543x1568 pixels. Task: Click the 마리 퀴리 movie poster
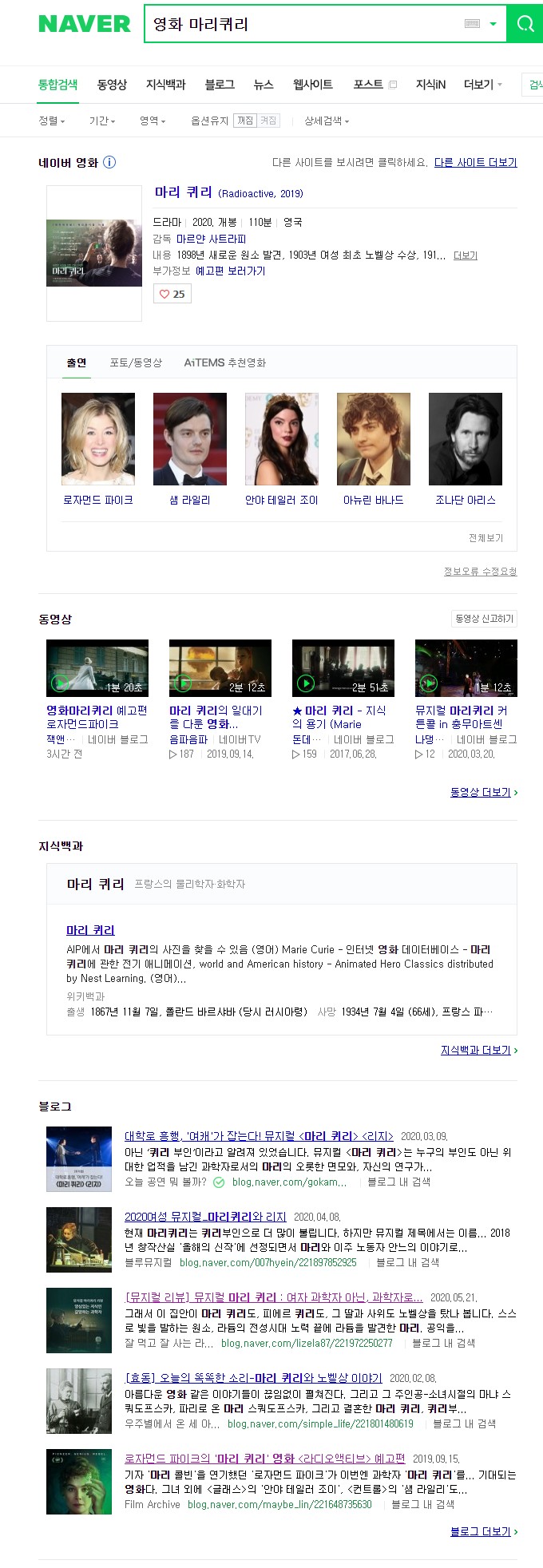pos(94,253)
